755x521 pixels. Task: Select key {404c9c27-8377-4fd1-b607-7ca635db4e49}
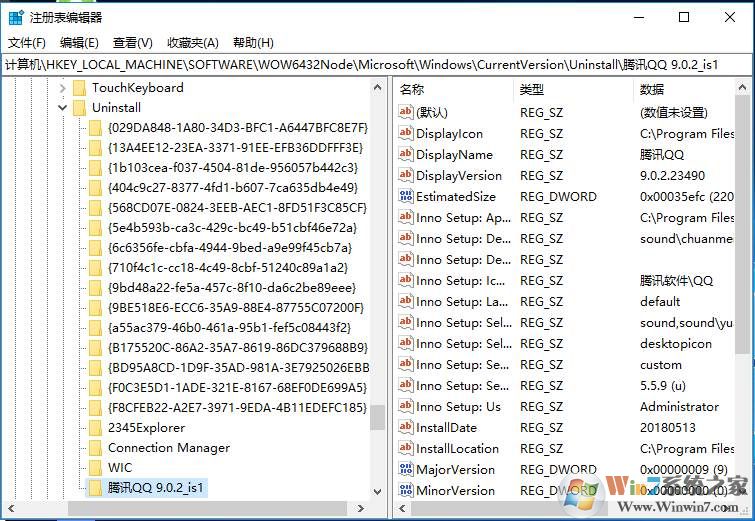233,188
